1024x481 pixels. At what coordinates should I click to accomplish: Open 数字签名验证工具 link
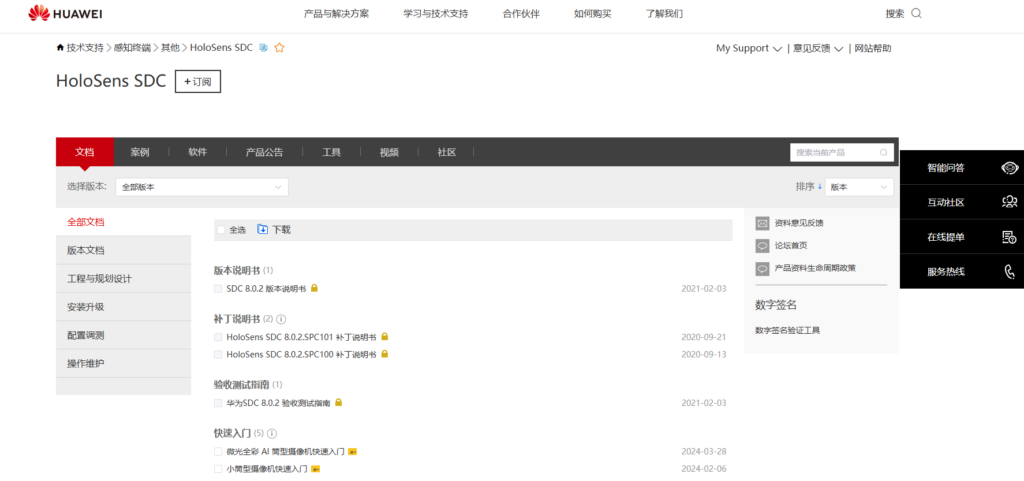pos(787,330)
